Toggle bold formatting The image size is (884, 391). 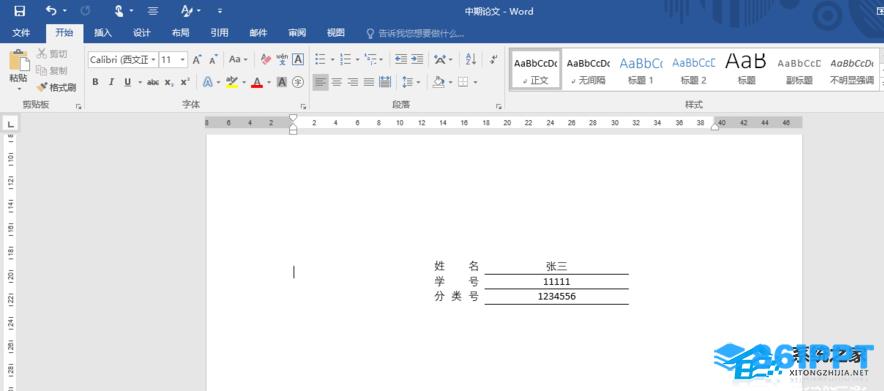point(95,82)
